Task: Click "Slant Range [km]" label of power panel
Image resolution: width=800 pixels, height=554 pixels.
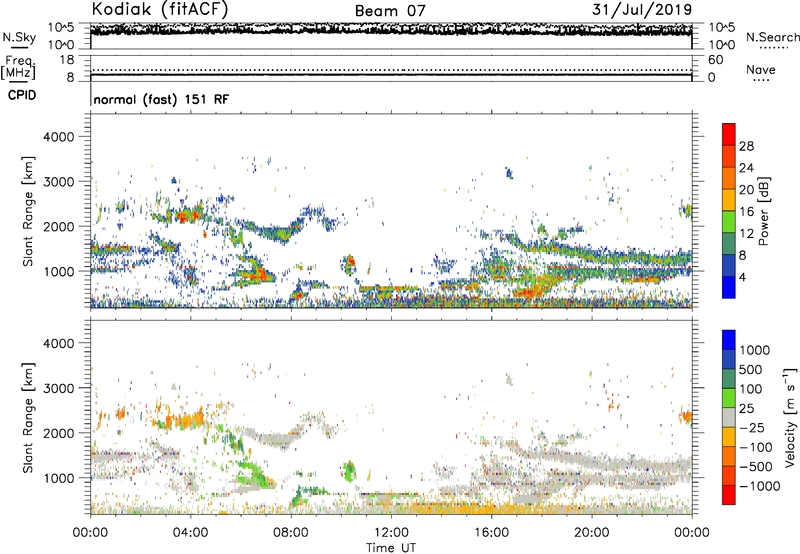Action: pyautogui.click(x=28, y=211)
